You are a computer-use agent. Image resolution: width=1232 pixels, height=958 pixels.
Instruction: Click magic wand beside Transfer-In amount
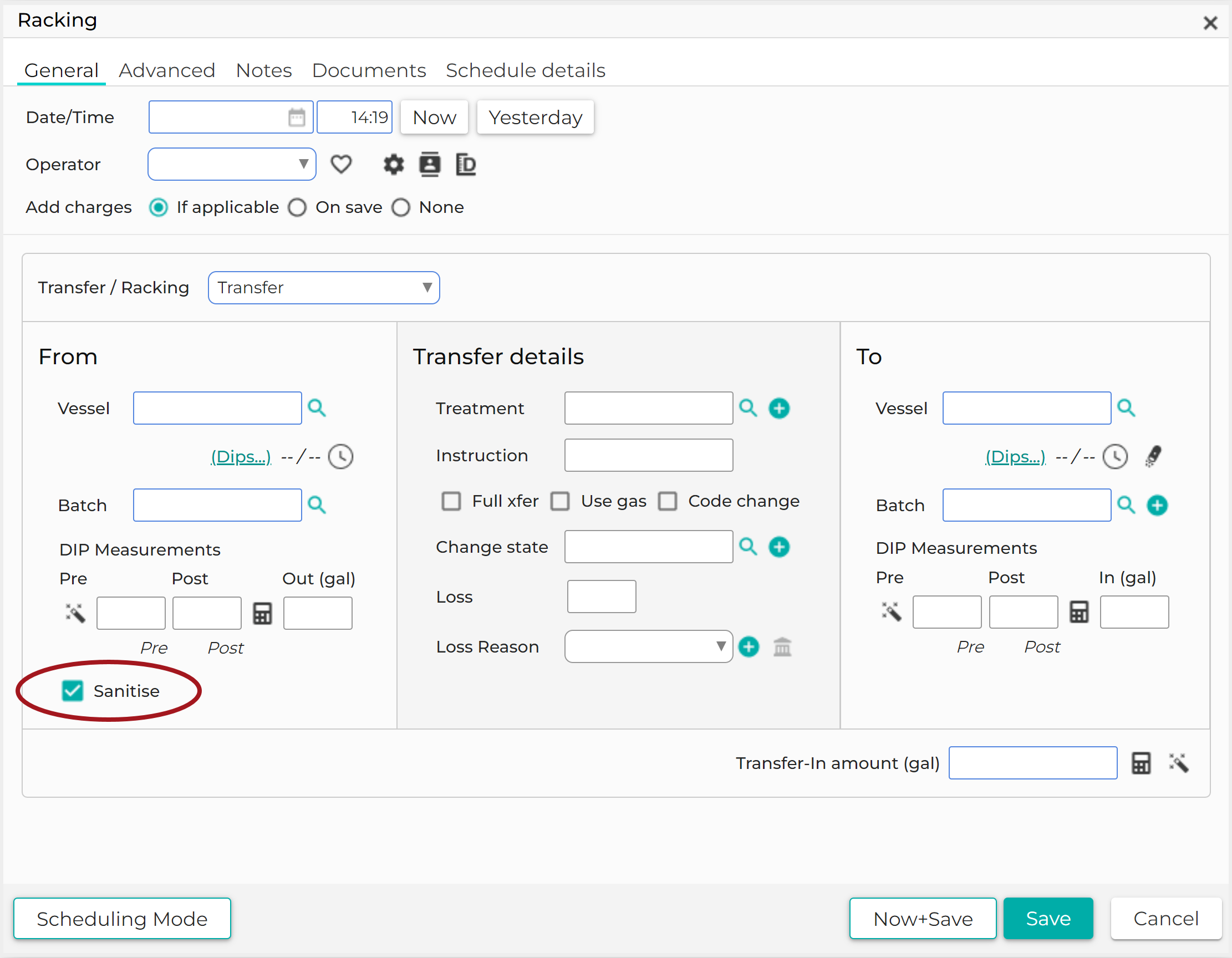1179,763
